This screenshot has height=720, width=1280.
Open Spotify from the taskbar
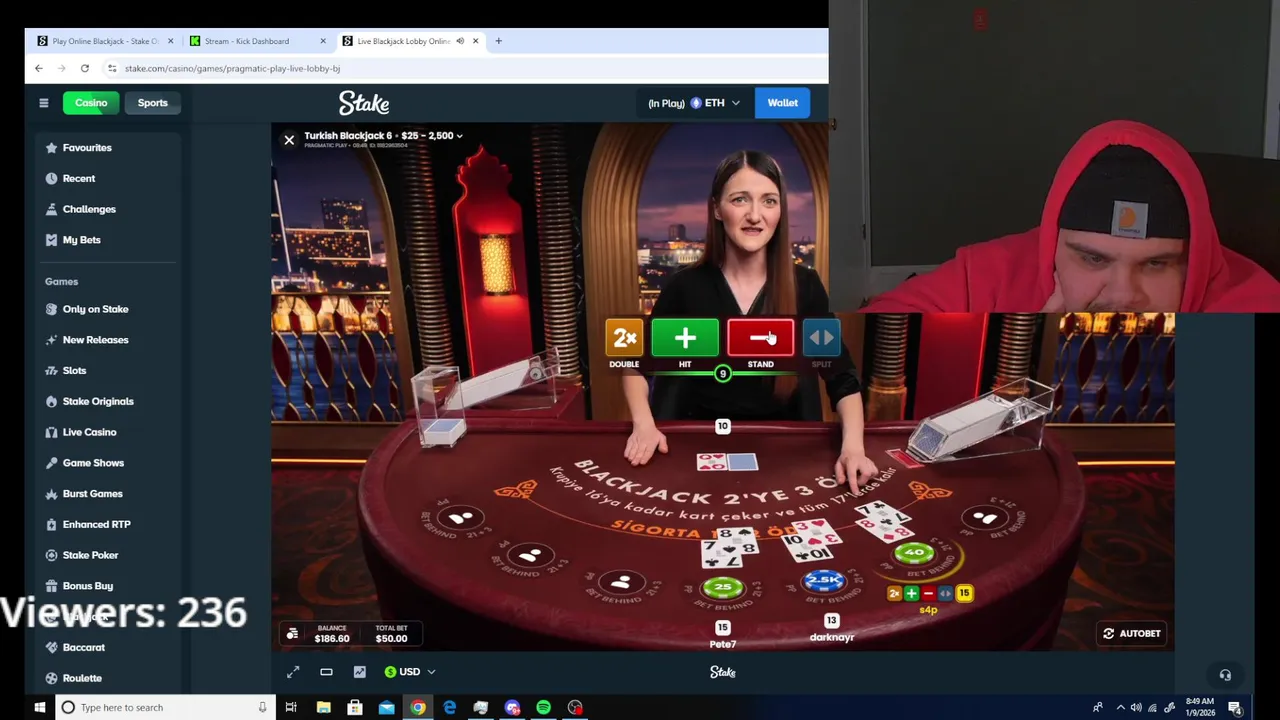pyautogui.click(x=543, y=707)
